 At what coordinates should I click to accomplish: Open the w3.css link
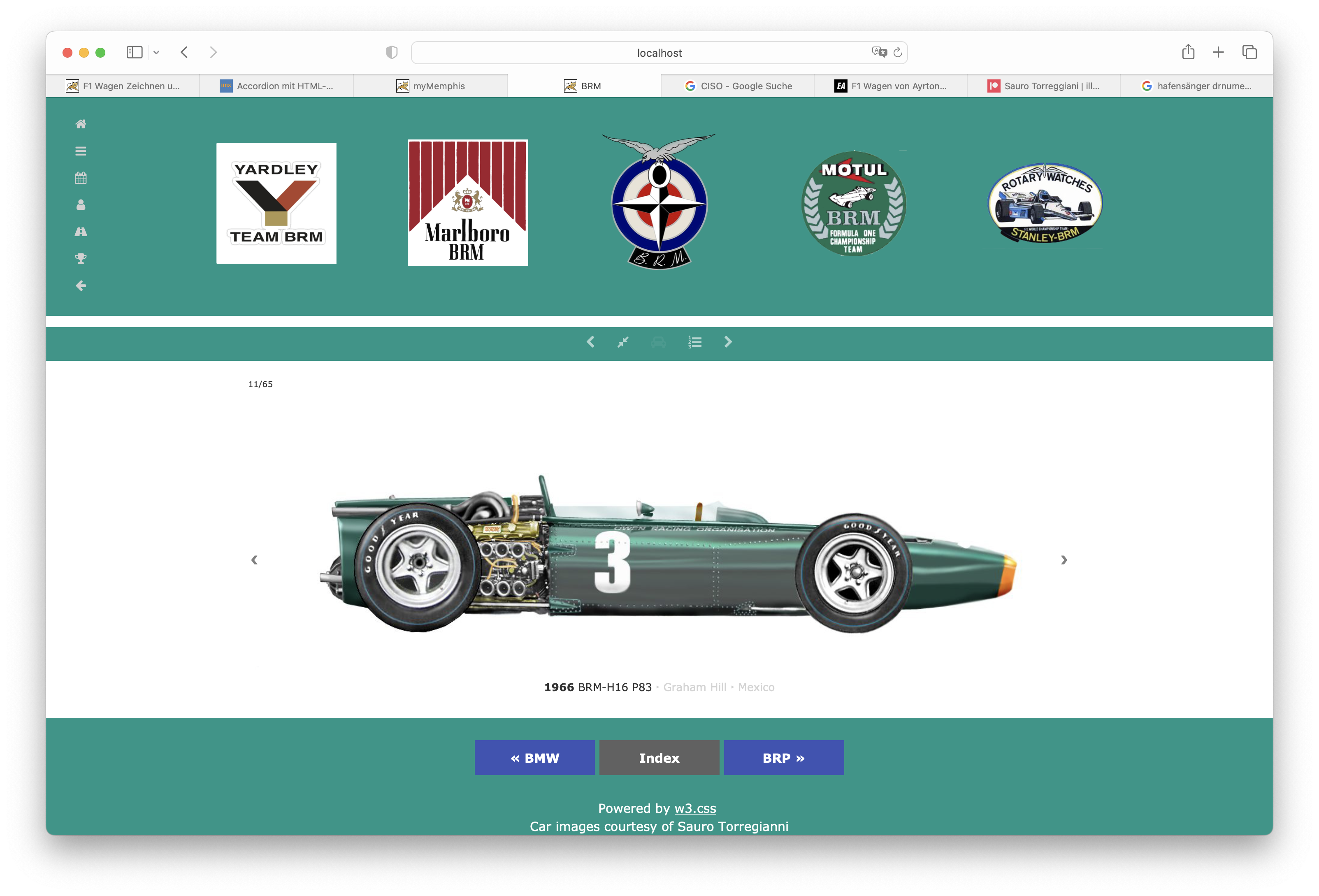(x=695, y=808)
